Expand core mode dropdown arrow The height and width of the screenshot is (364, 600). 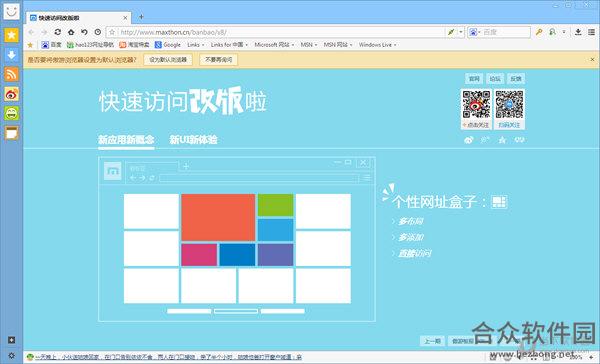(461, 32)
